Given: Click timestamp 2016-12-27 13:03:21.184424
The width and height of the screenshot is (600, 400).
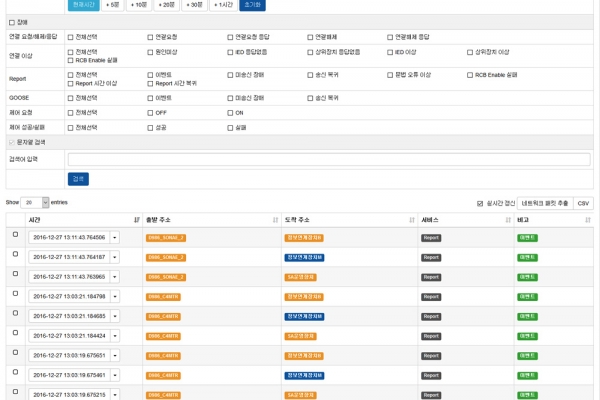Looking at the screenshot, I should coord(69,336).
